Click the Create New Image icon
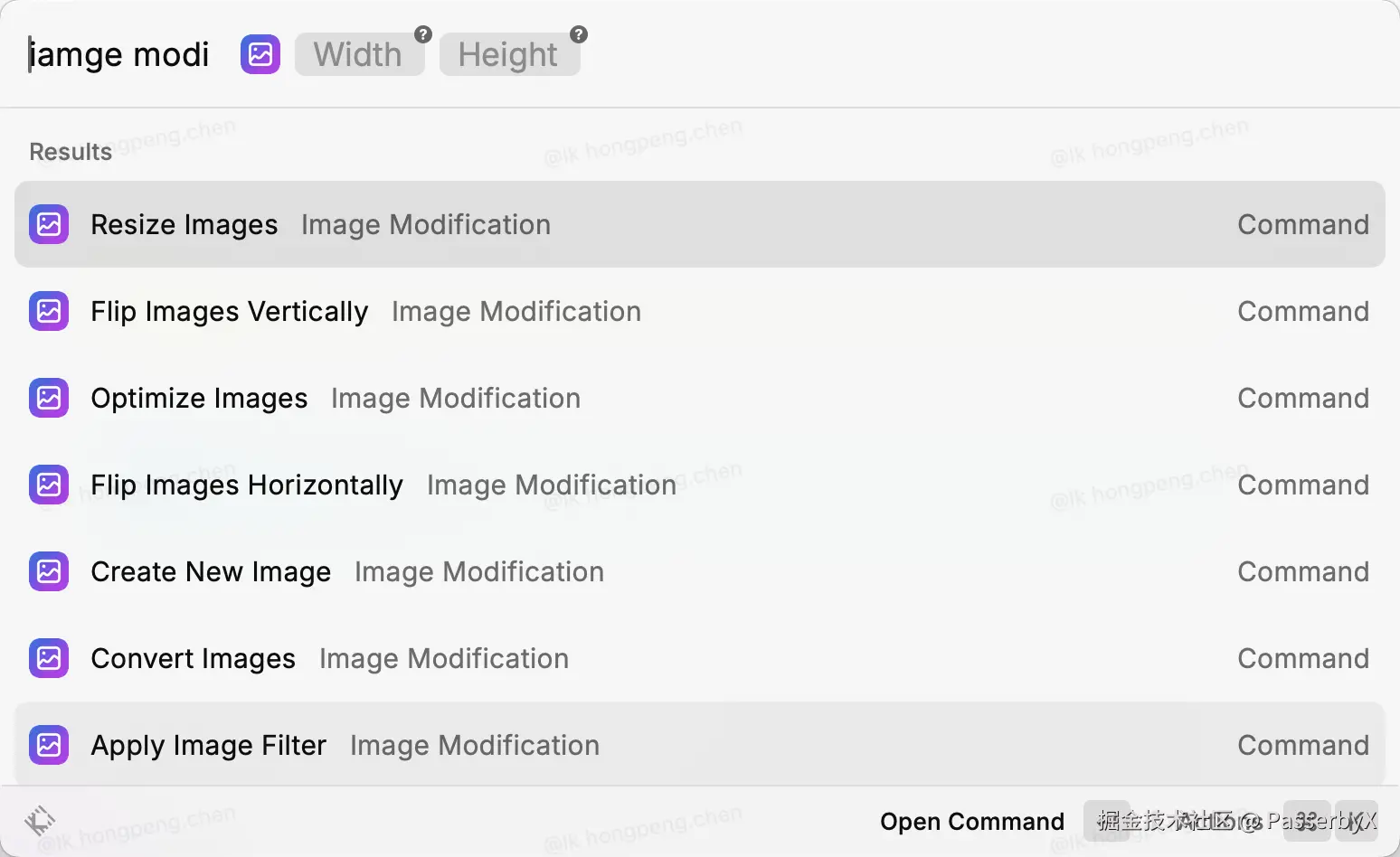This screenshot has height=857, width=1400. click(x=49, y=571)
